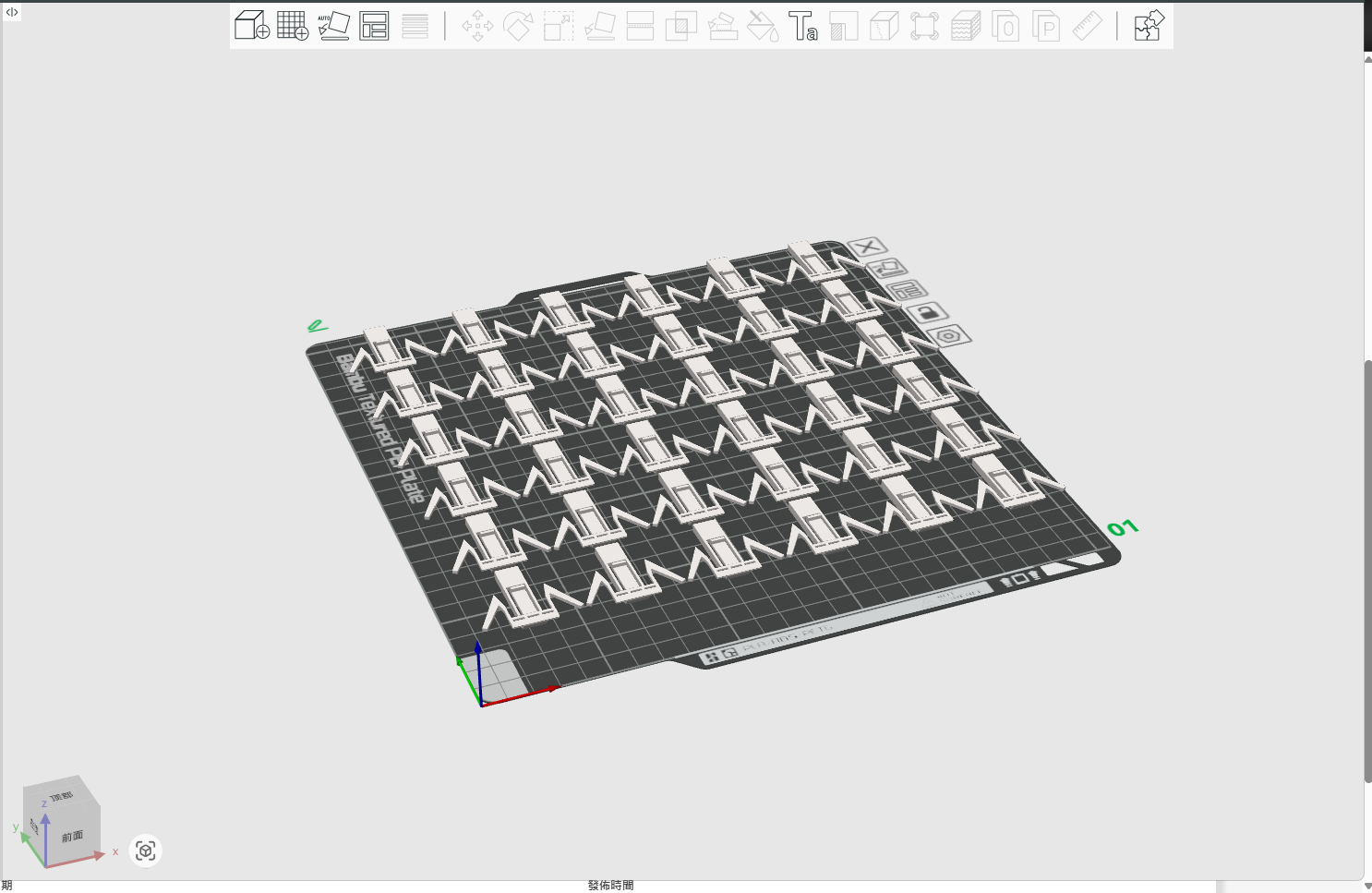Click the collapse sidebar arrows at top-left
This screenshot has width=1372, height=893.
pos(12,12)
